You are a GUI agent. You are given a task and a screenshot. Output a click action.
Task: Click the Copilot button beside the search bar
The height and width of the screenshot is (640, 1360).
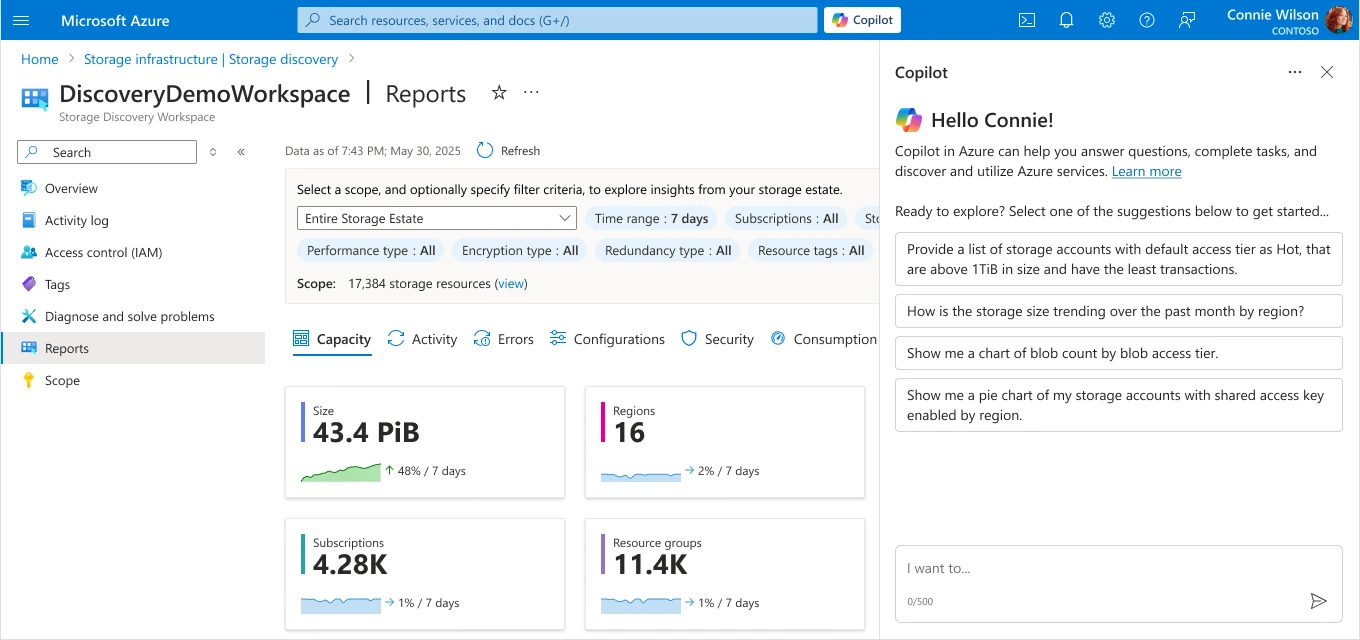click(861, 19)
